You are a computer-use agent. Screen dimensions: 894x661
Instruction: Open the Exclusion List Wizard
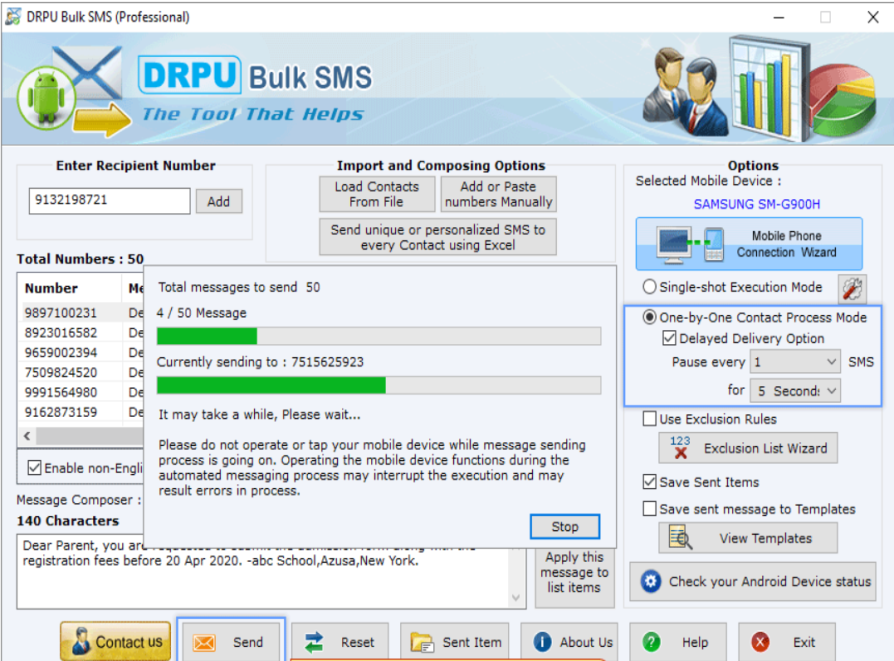[748, 448]
